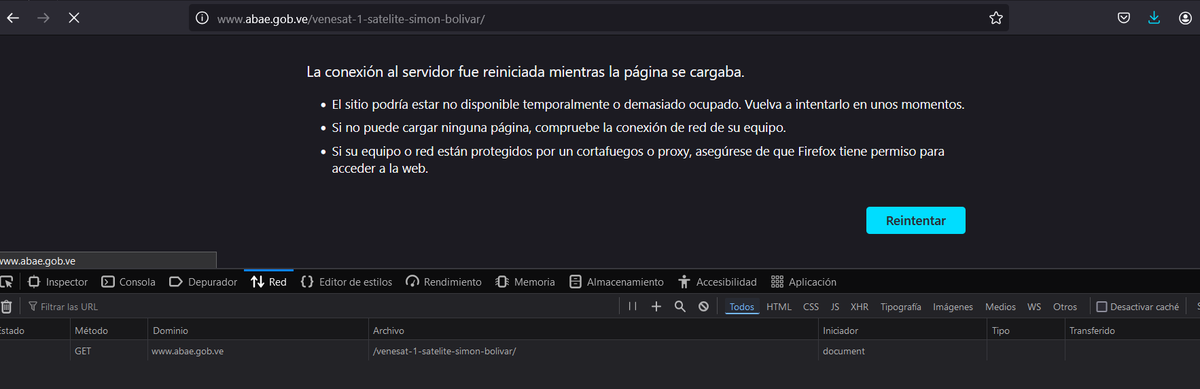
Task: Clear network log with trash icon
Action: 6,307
